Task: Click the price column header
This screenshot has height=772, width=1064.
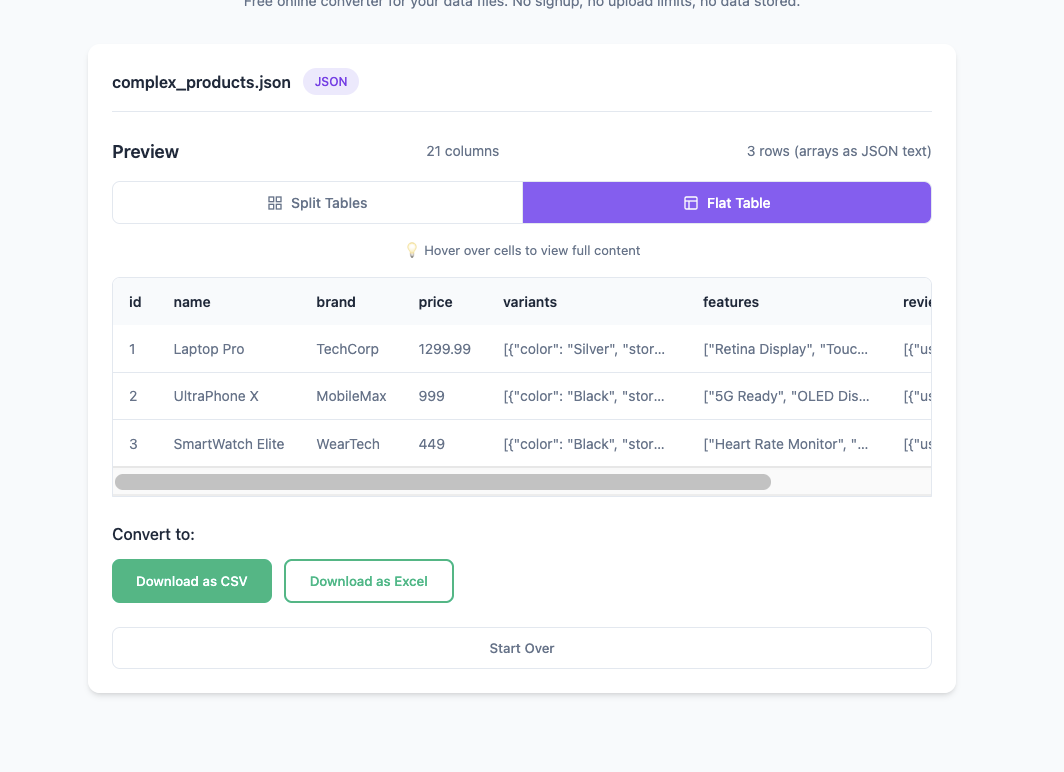Action: (x=435, y=302)
